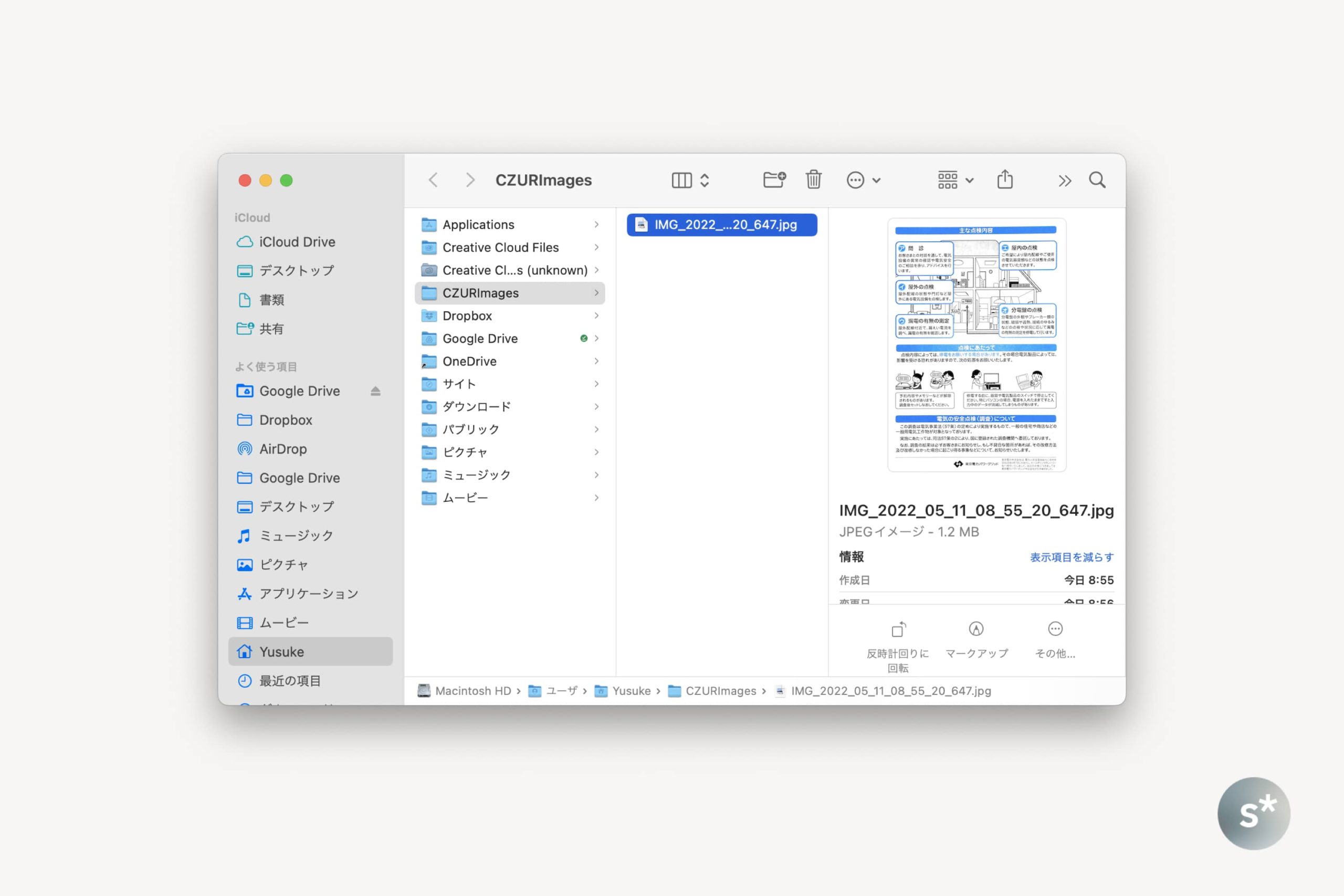Select IMG_2022 jpg file in list
The width and height of the screenshot is (1344, 896).
click(x=721, y=225)
